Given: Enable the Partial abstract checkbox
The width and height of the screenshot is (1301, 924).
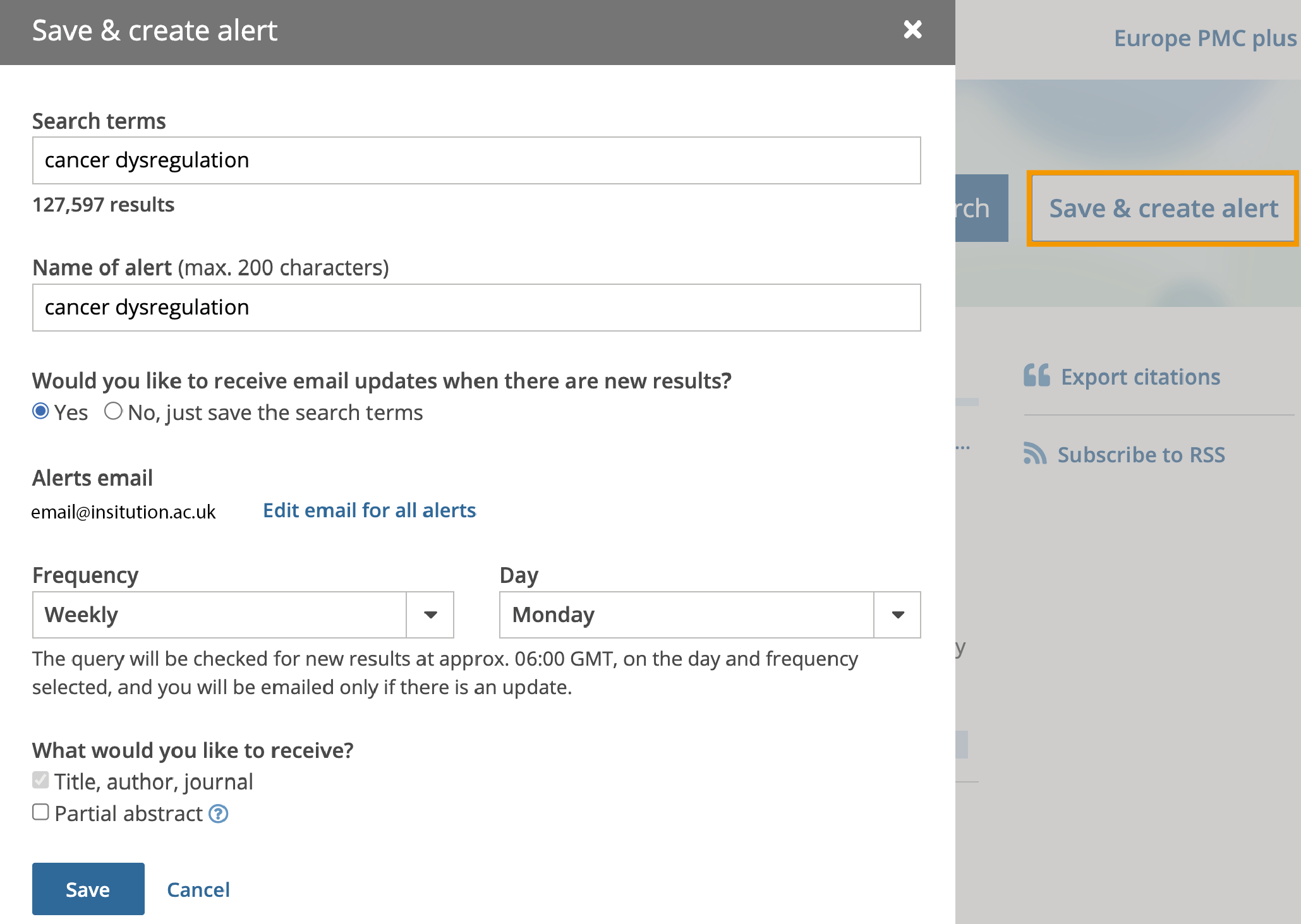Looking at the screenshot, I should point(41,812).
